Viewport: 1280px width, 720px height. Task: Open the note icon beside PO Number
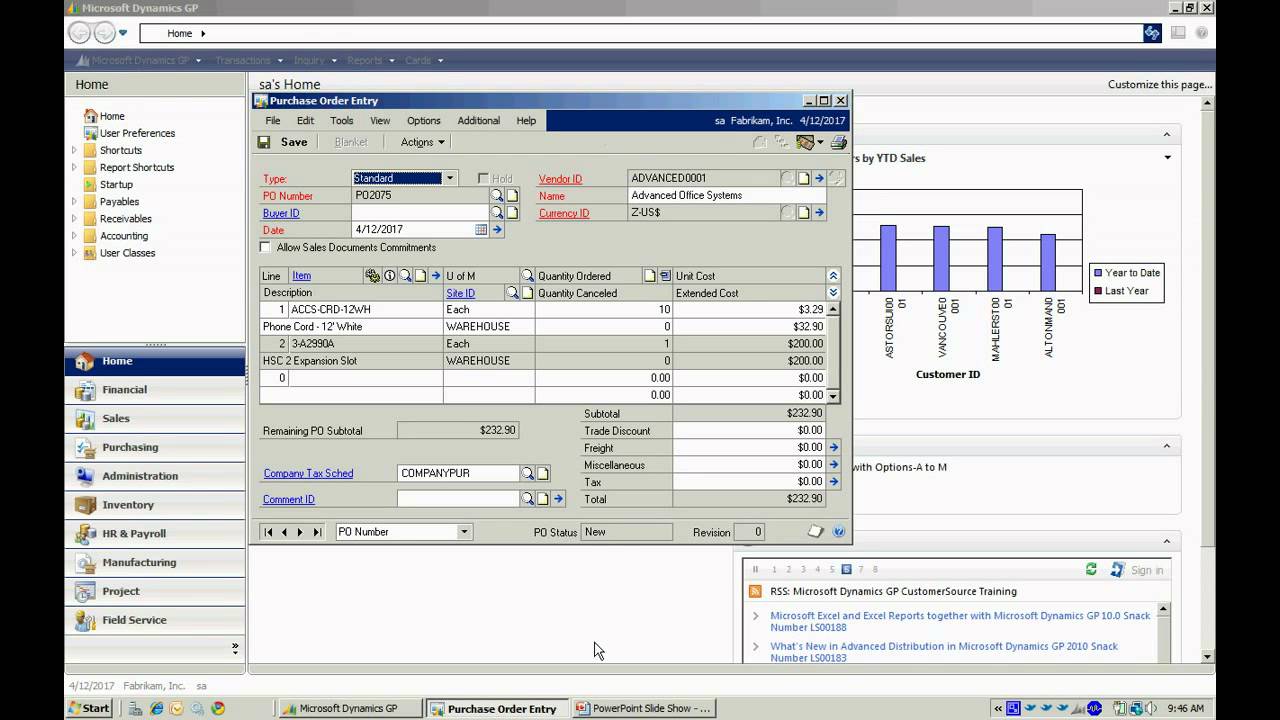(513, 196)
